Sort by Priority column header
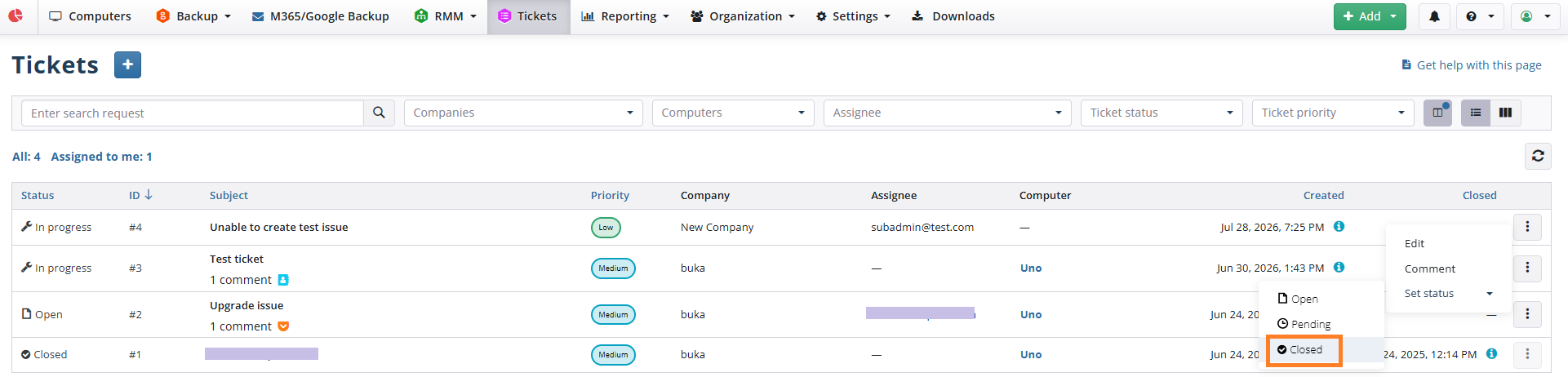Screen dimensions: 1568x377 pyautogui.click(x=610, y=196)
